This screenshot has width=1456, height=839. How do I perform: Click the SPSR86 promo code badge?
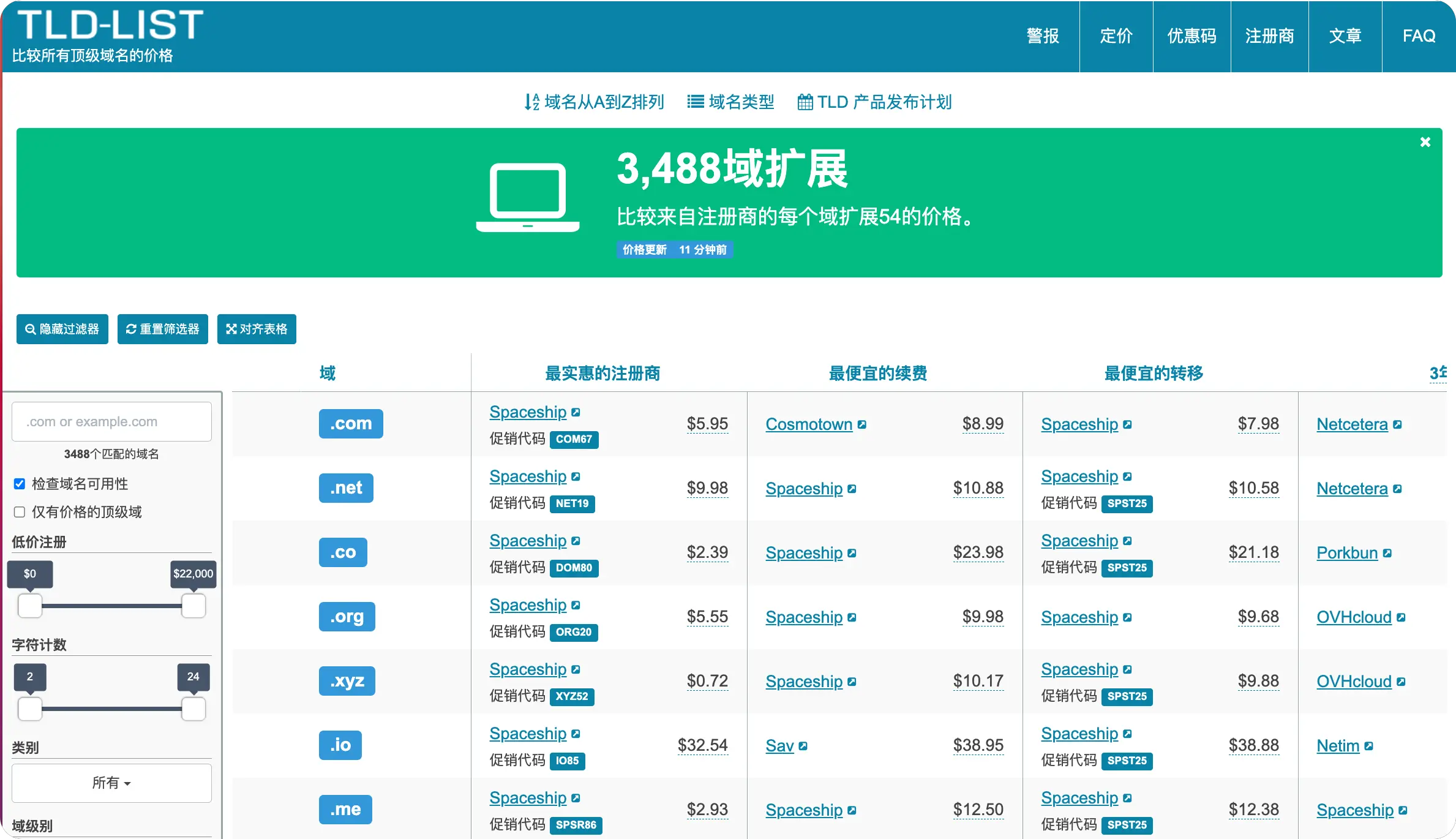pyautogui.click(x=576, y=826)
